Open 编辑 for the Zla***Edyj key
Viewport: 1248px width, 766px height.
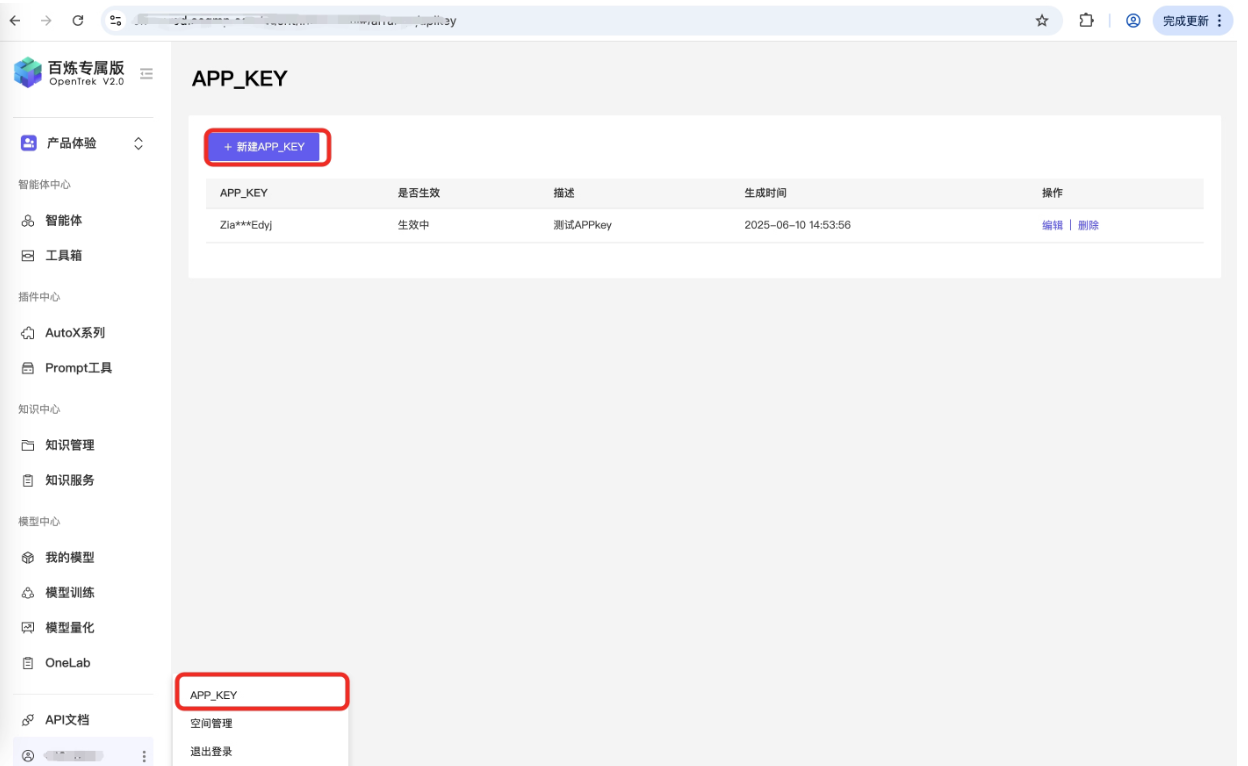coord(1052,225)
